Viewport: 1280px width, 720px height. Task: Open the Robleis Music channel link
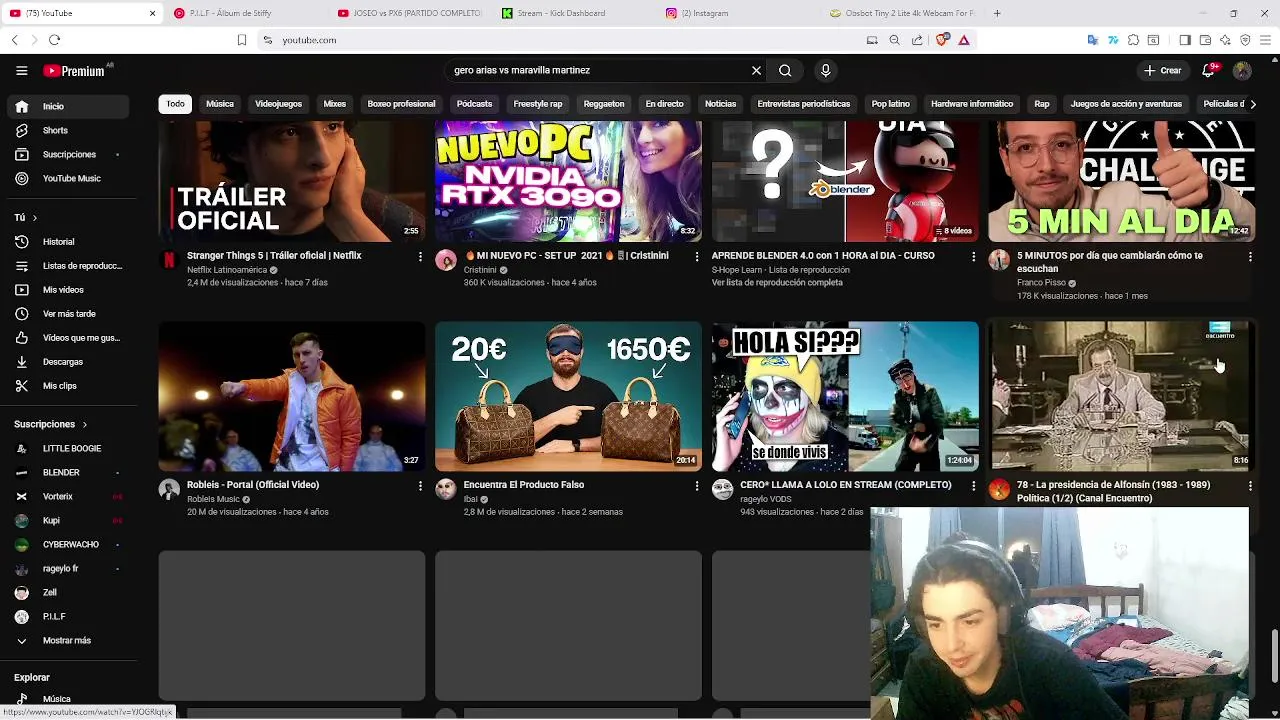point(213,499)
